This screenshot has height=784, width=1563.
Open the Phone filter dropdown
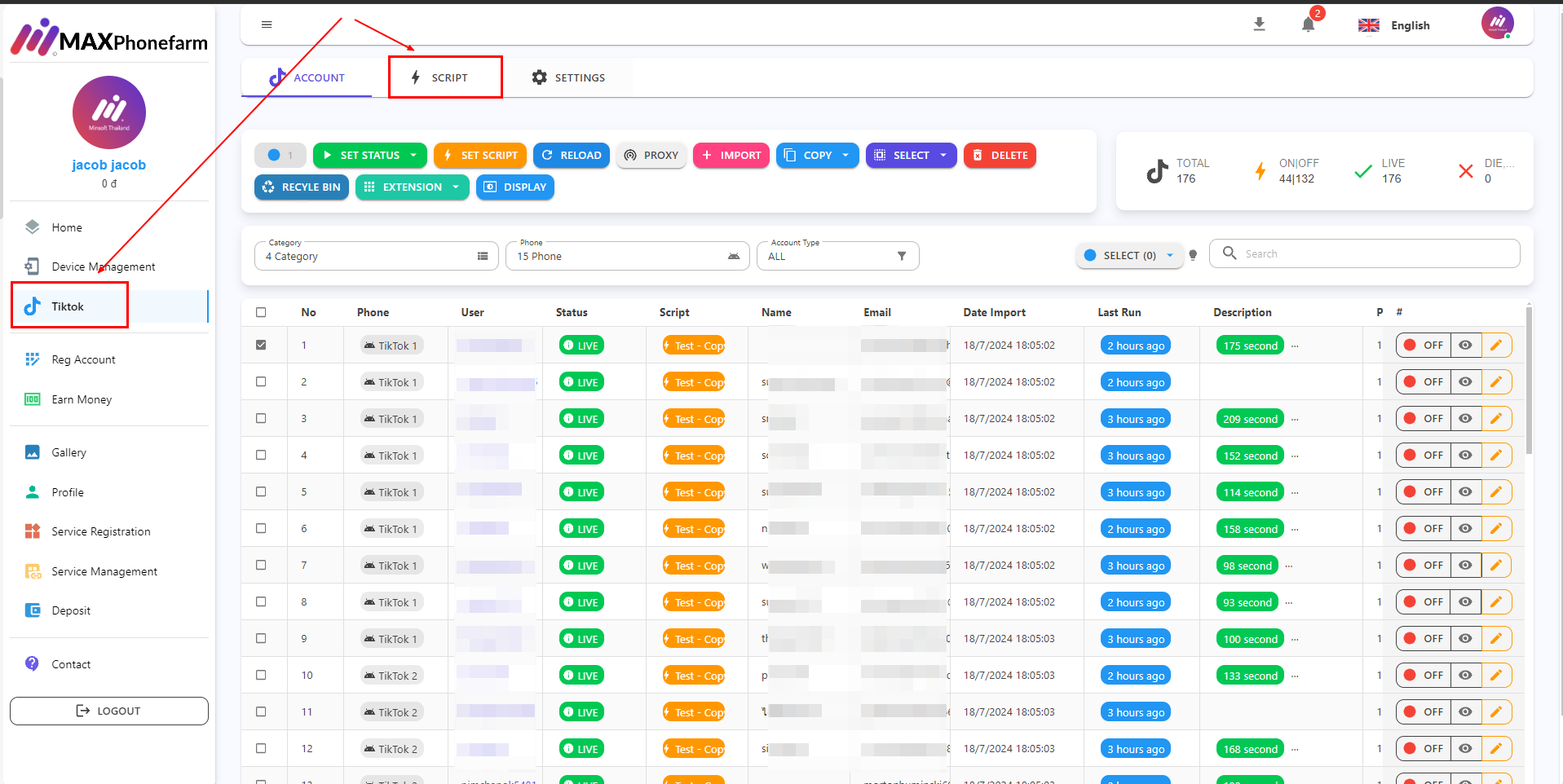point(628,256)
